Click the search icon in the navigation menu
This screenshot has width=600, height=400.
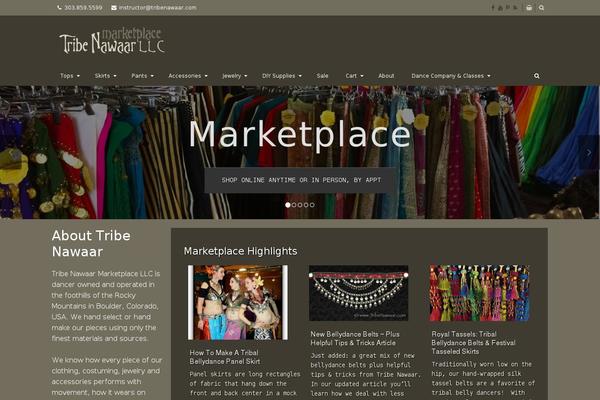click(x=537, y=76)
